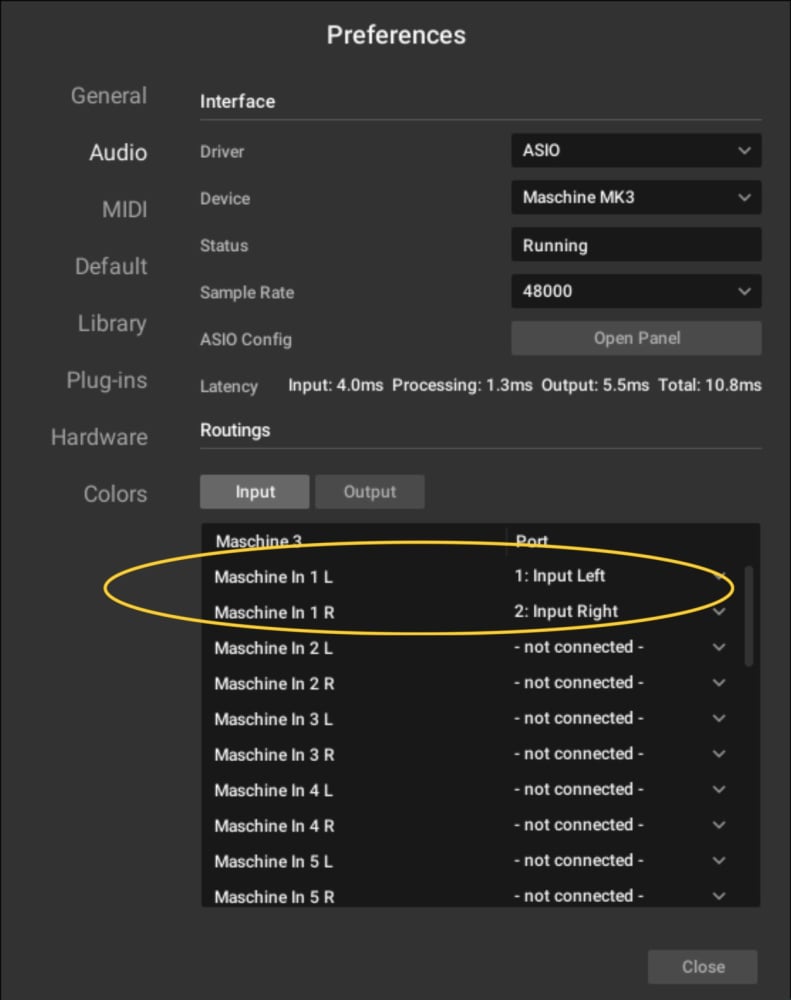
Task: Open port dropdown for Maschine In 5 R
Action: pyautogui.click(x=720, y=896)
